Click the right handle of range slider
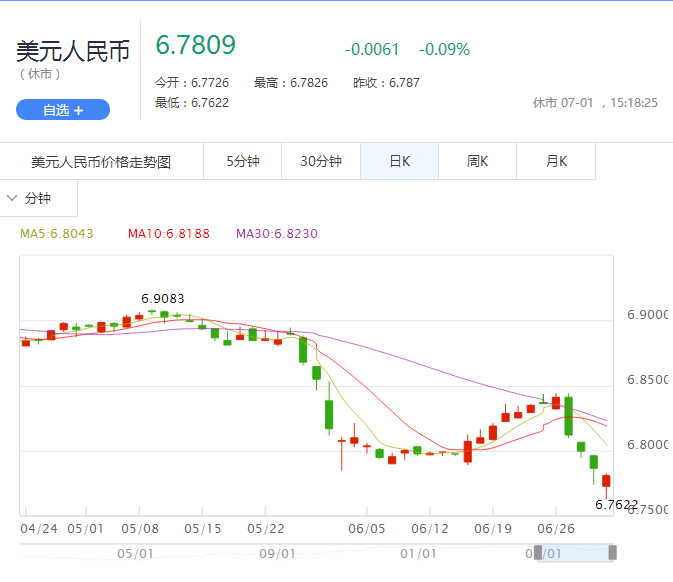The width and height of the screenshot is (673, 582). click(x=612, y=552)
